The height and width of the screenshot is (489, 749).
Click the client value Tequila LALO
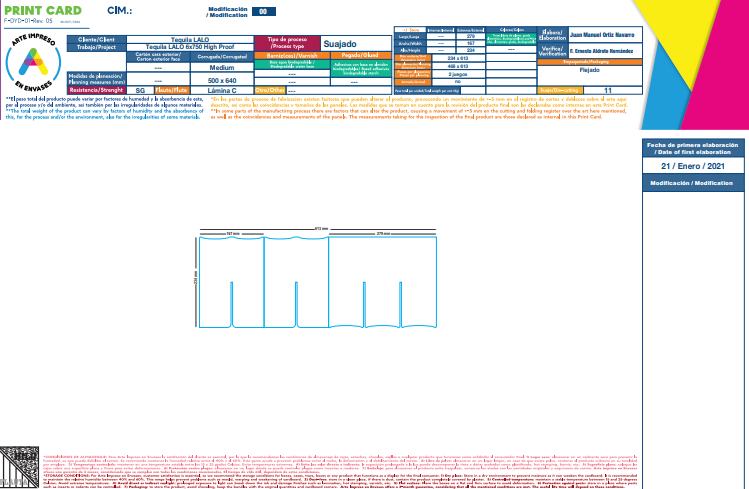[190, 40]
